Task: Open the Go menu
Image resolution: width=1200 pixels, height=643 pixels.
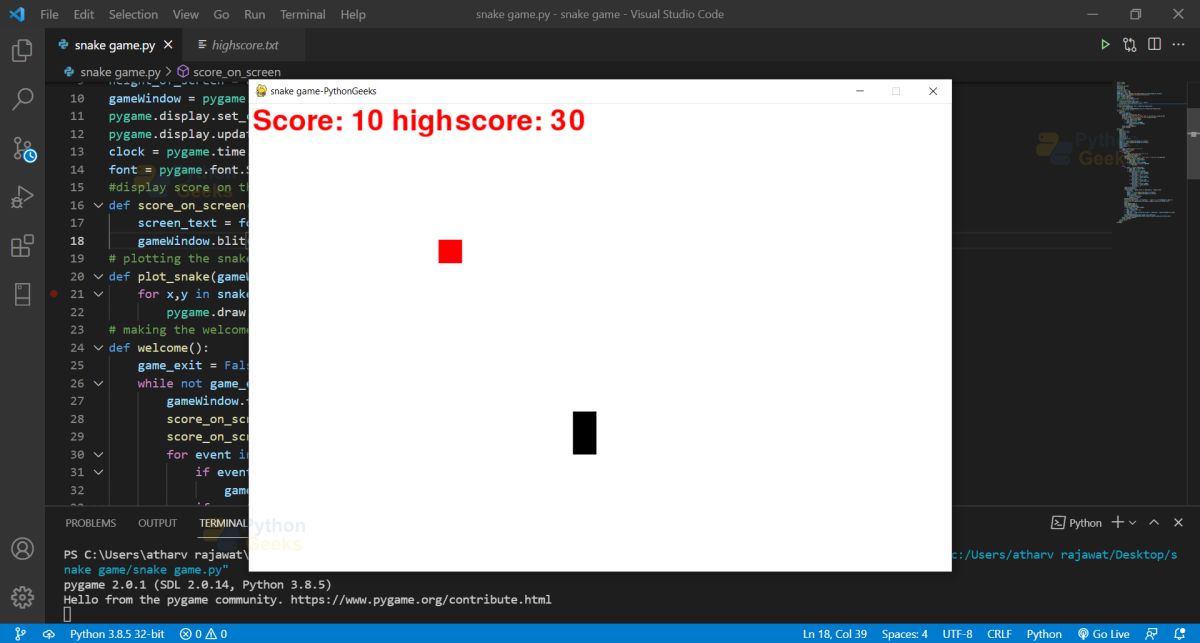Action: point(221,14)
